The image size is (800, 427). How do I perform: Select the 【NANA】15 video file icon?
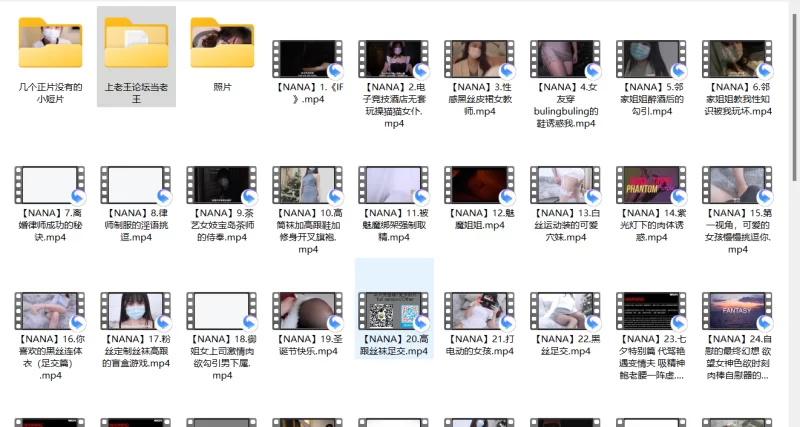[x=737, y=185]
